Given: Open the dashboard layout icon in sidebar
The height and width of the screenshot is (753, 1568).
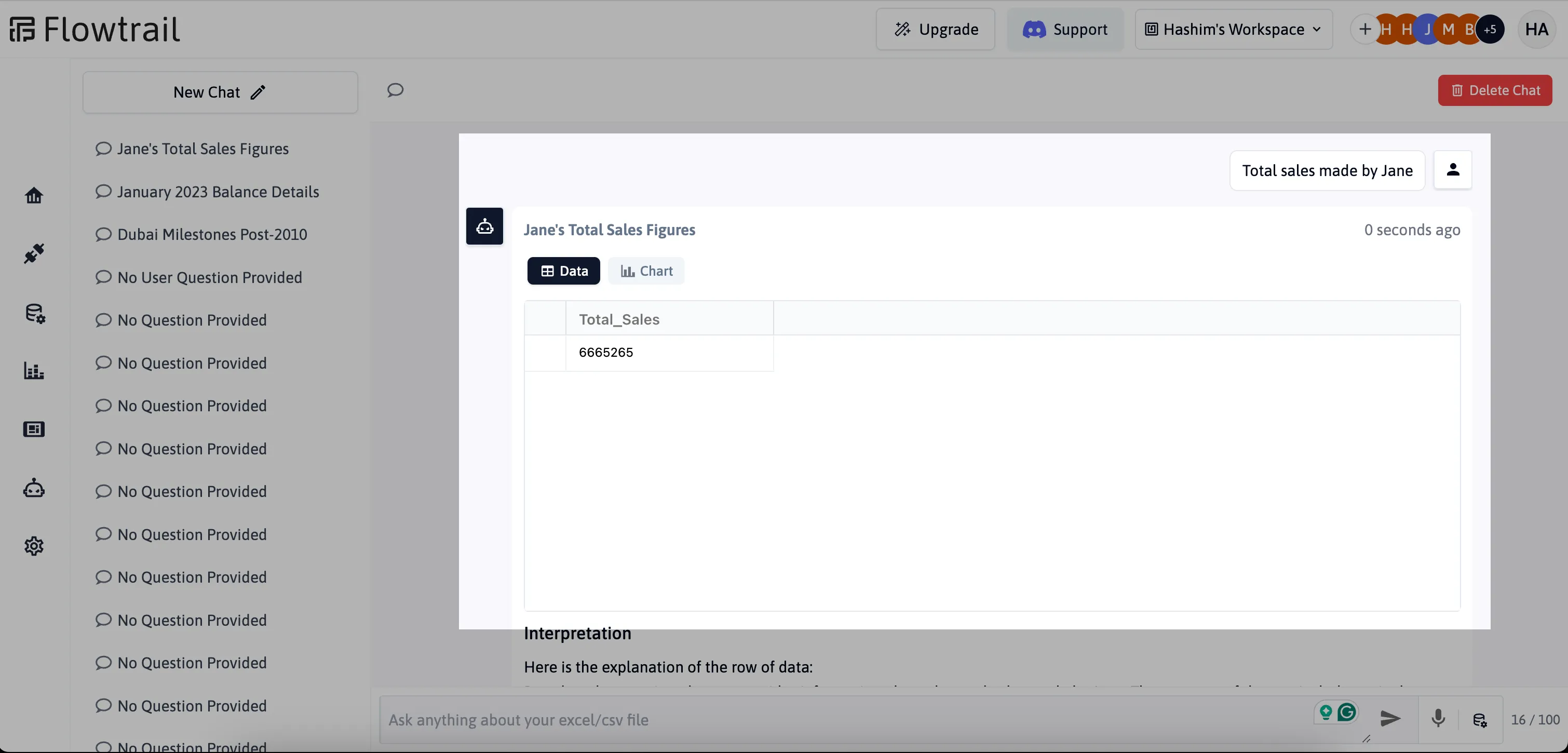Looking at the screenshot, I should pyautogui.click(x=34, y=429).
